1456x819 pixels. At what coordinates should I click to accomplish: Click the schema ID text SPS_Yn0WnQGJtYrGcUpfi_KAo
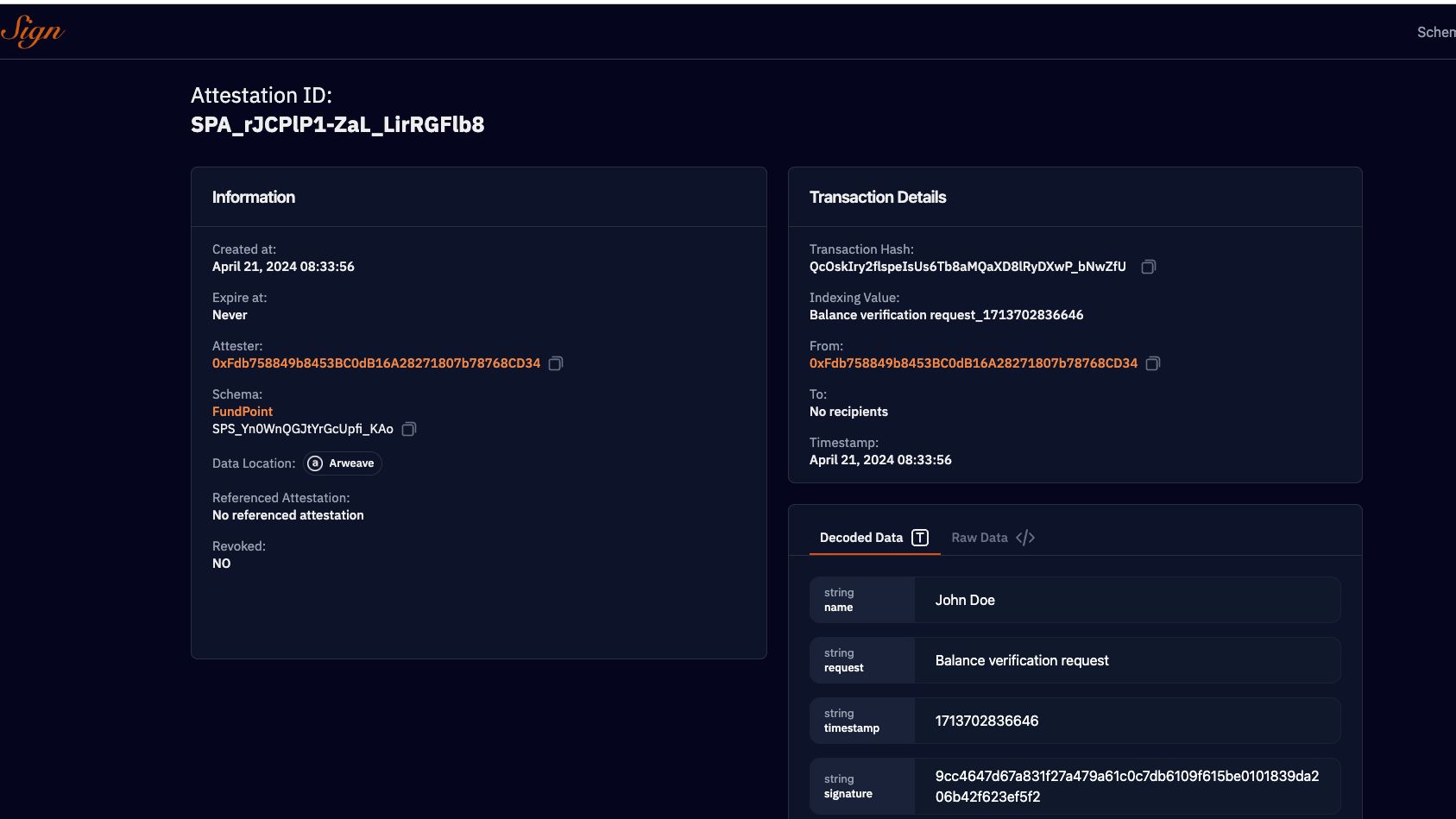(303, 429)
